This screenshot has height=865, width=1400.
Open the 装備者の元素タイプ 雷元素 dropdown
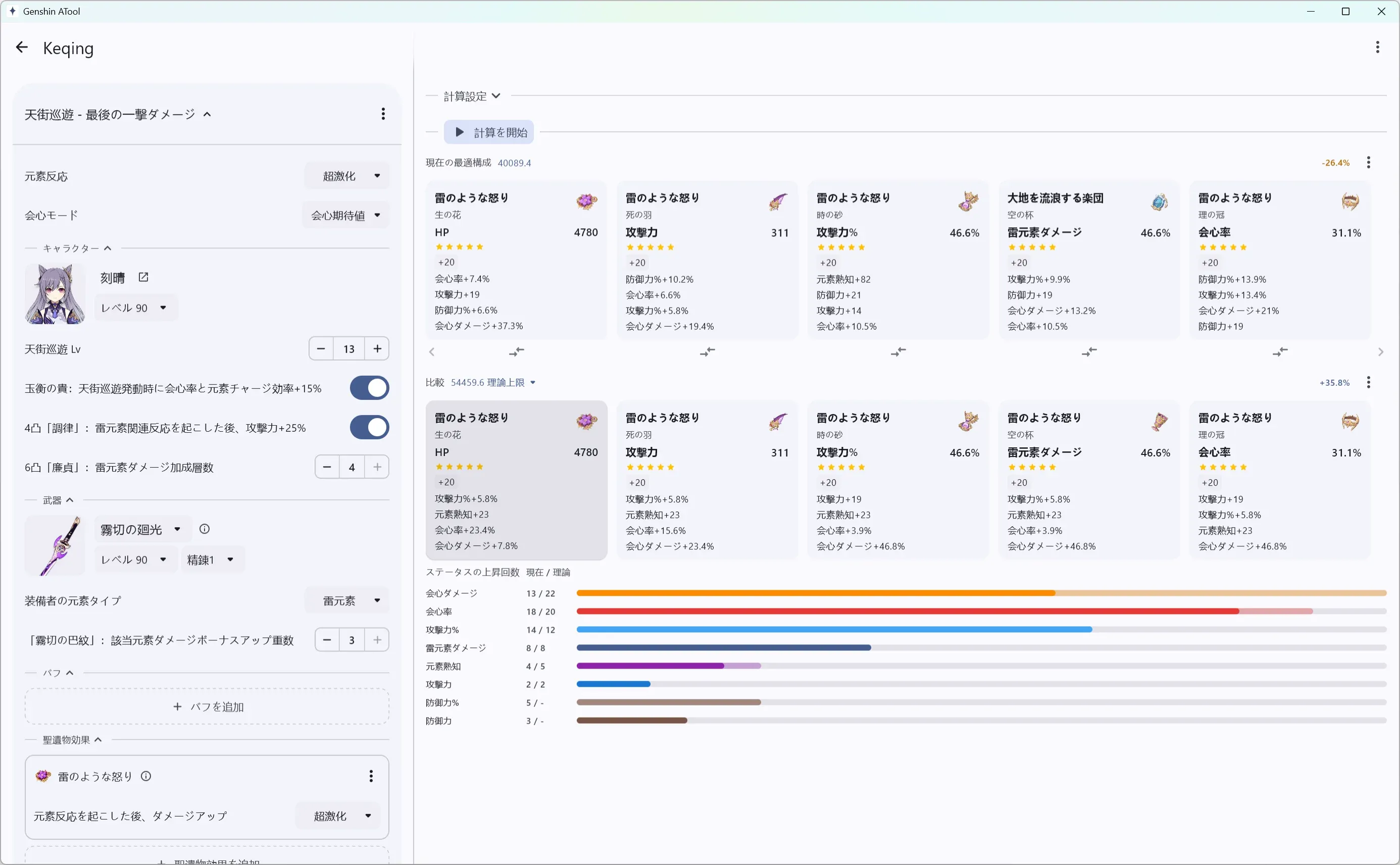346,600
